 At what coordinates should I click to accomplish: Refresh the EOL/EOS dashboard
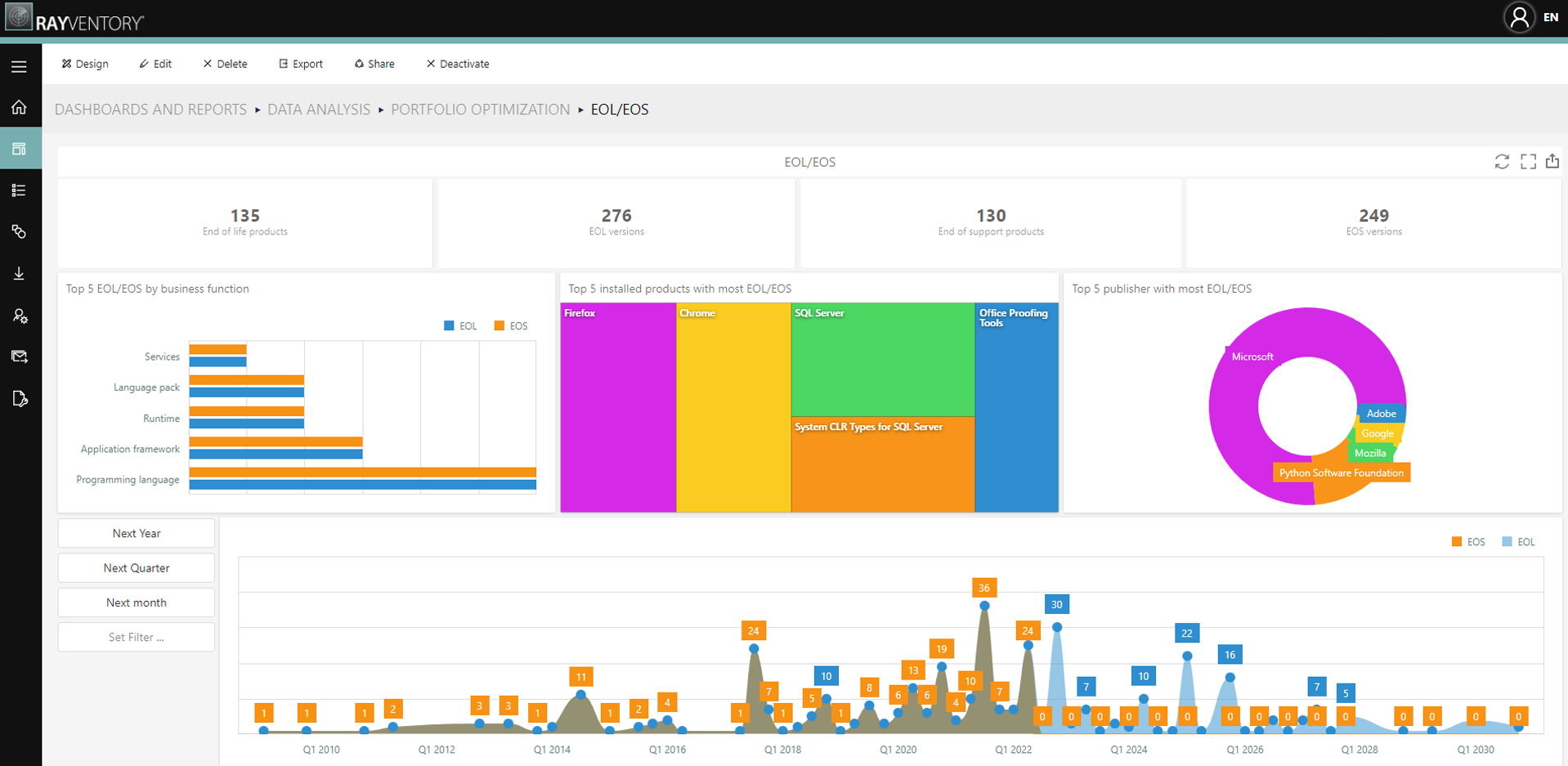[1502, 162]
